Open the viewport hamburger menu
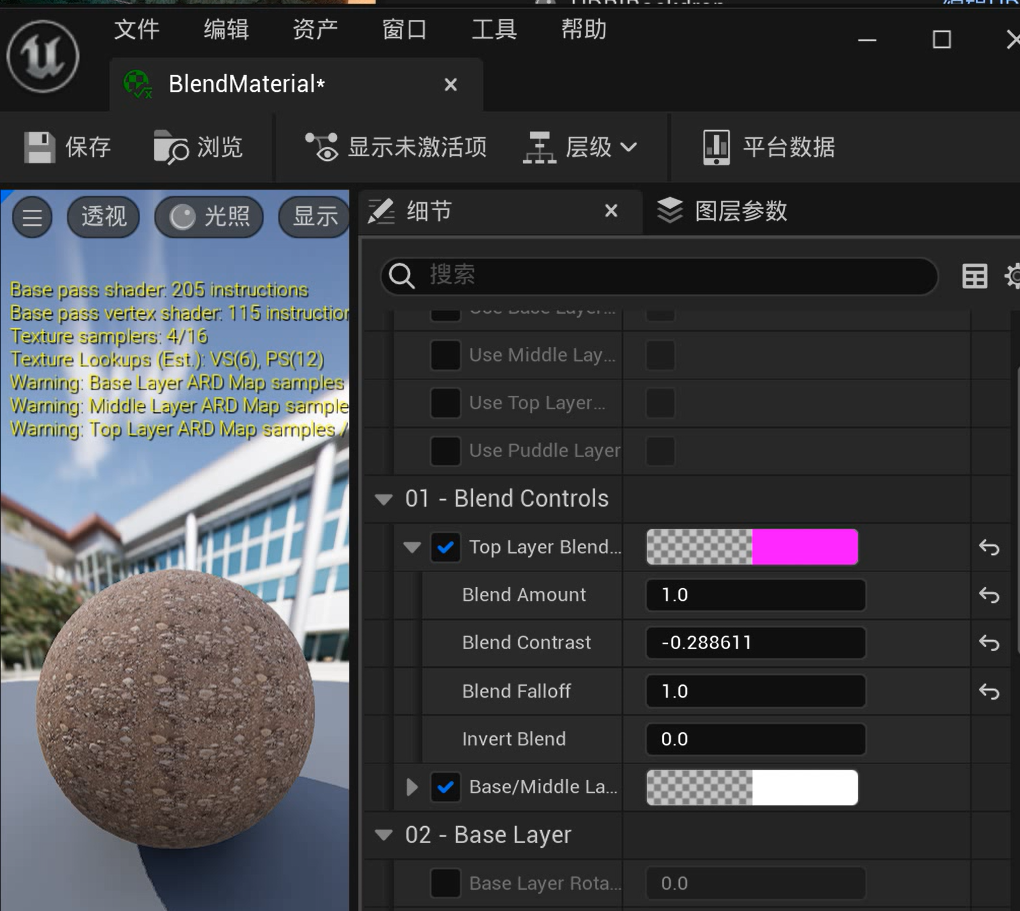The height and width of the screenshot is (911, 1020). [33, 217]
